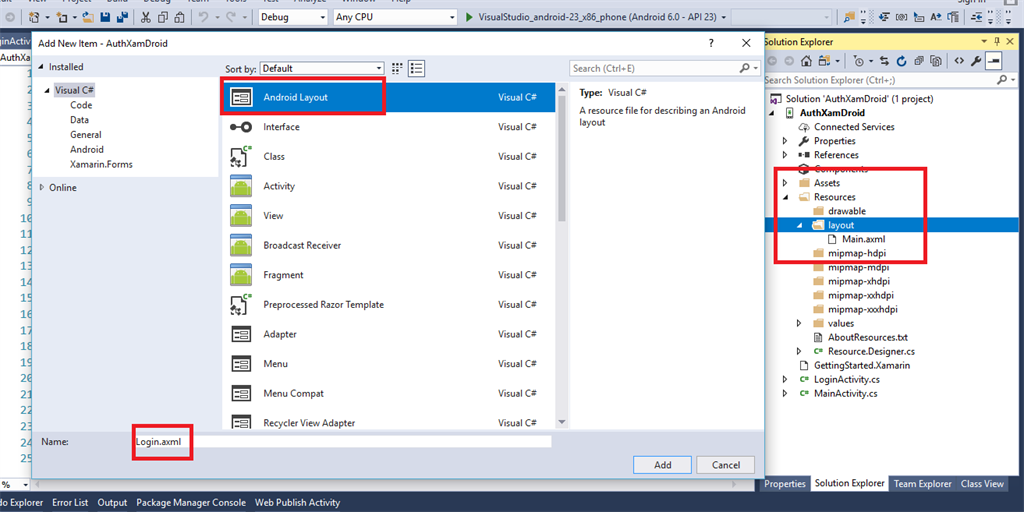
Task: Click the Copy toolbar icon
Action: coord(163,17)
